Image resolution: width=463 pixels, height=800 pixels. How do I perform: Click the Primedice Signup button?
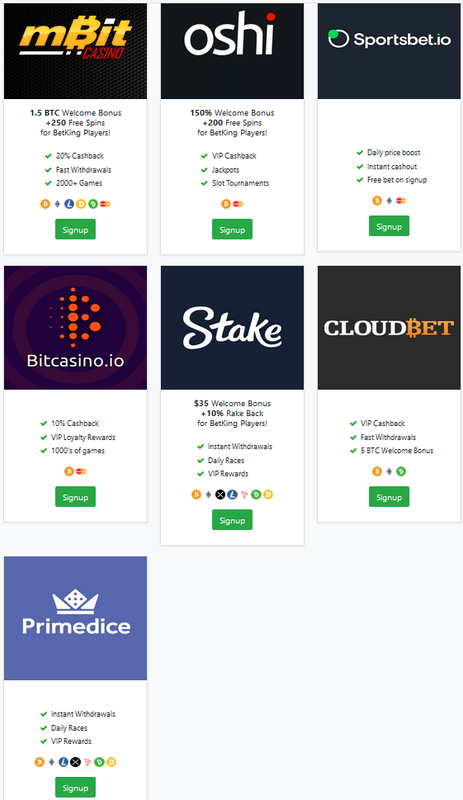click(75, 787)
